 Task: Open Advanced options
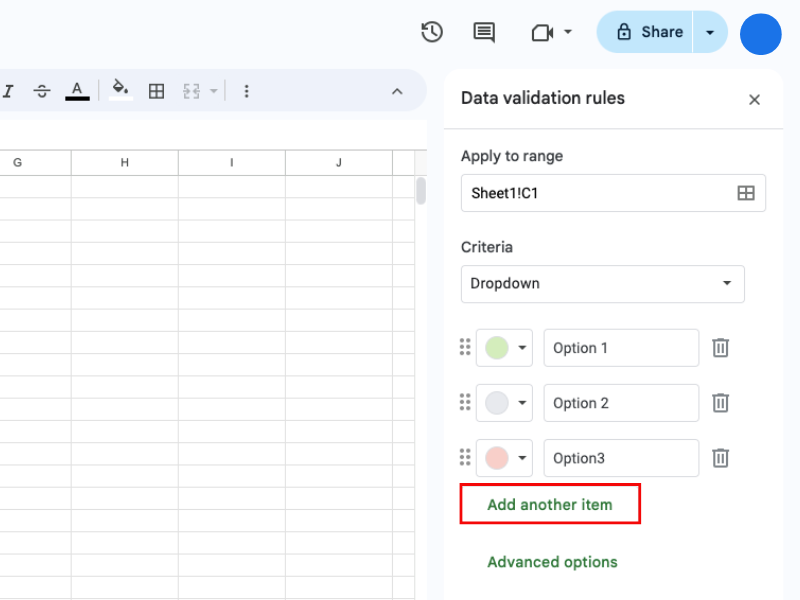click(x=552, y=562)
